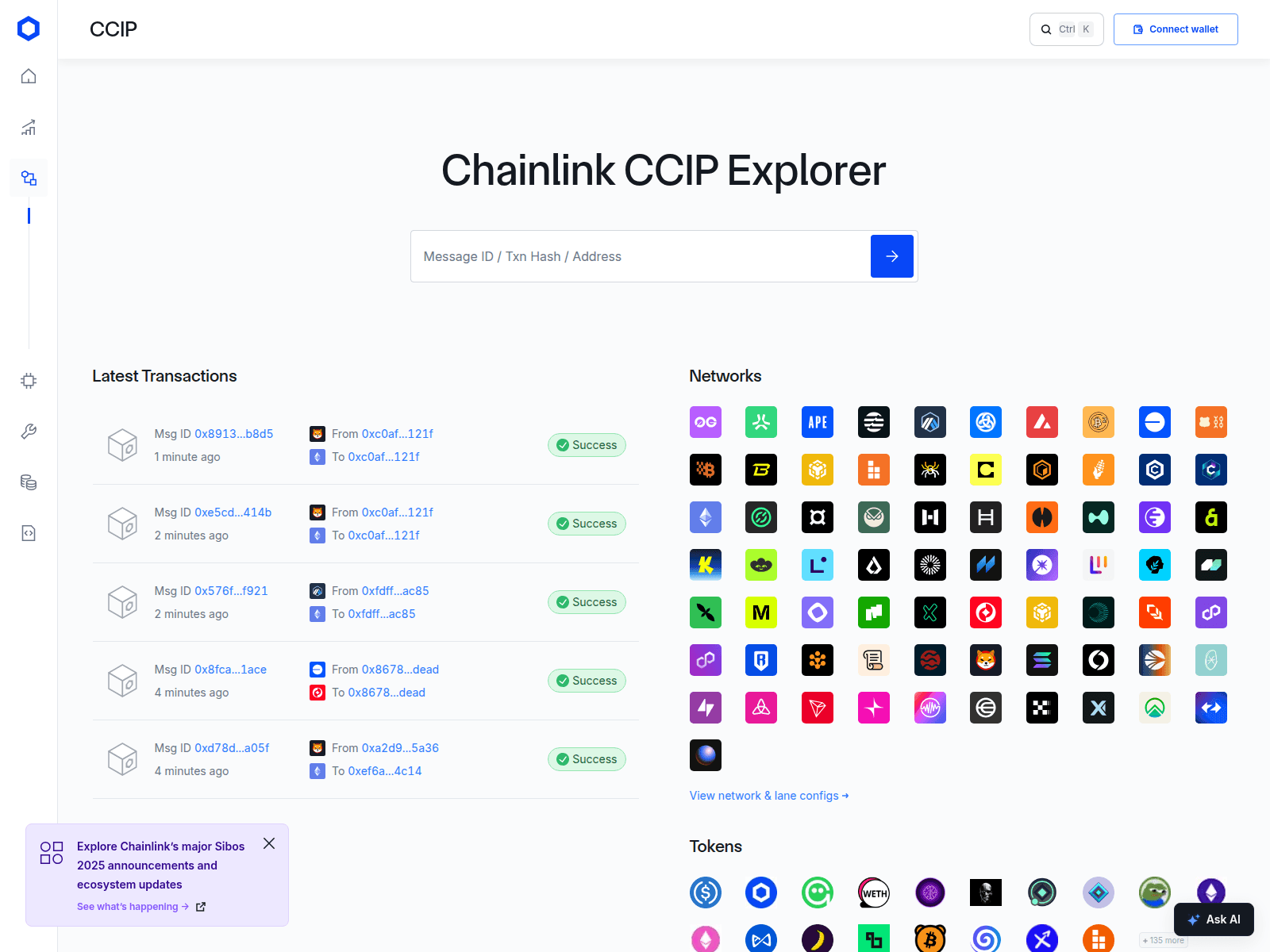Submit search with the blue arrow button
The image size is (1270, 952).
click(x=892, y=256)
